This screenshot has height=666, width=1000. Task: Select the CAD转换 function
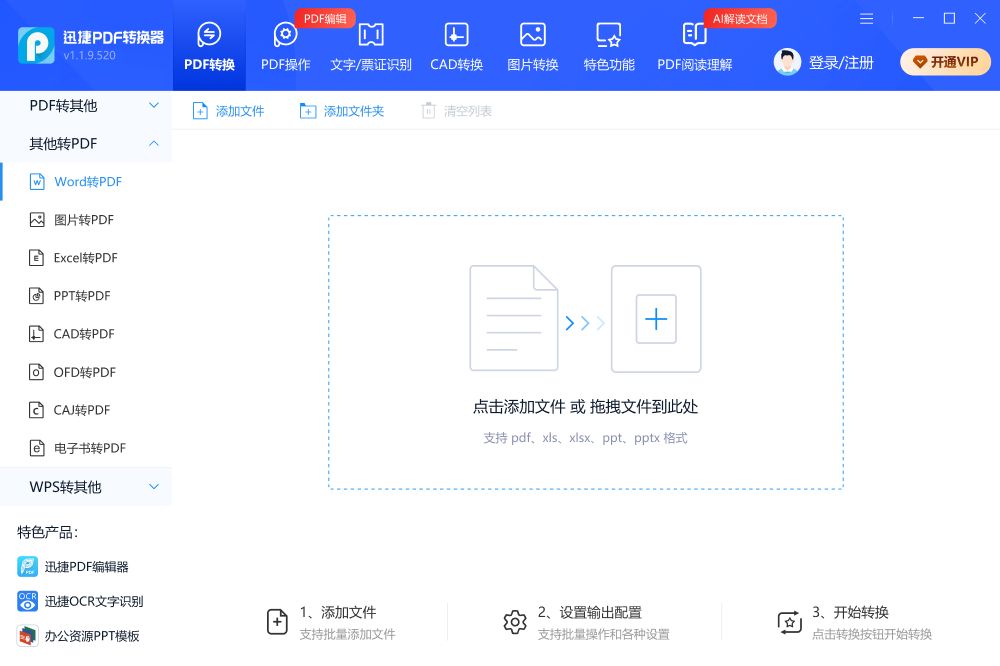pyautogui.click(x=456, y=45)
